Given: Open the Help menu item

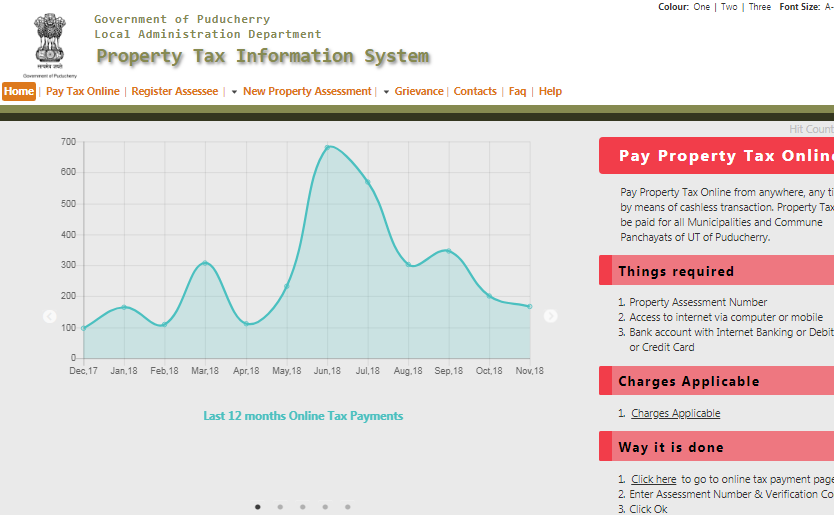Looking at the screenshot, I should point(550,91).
